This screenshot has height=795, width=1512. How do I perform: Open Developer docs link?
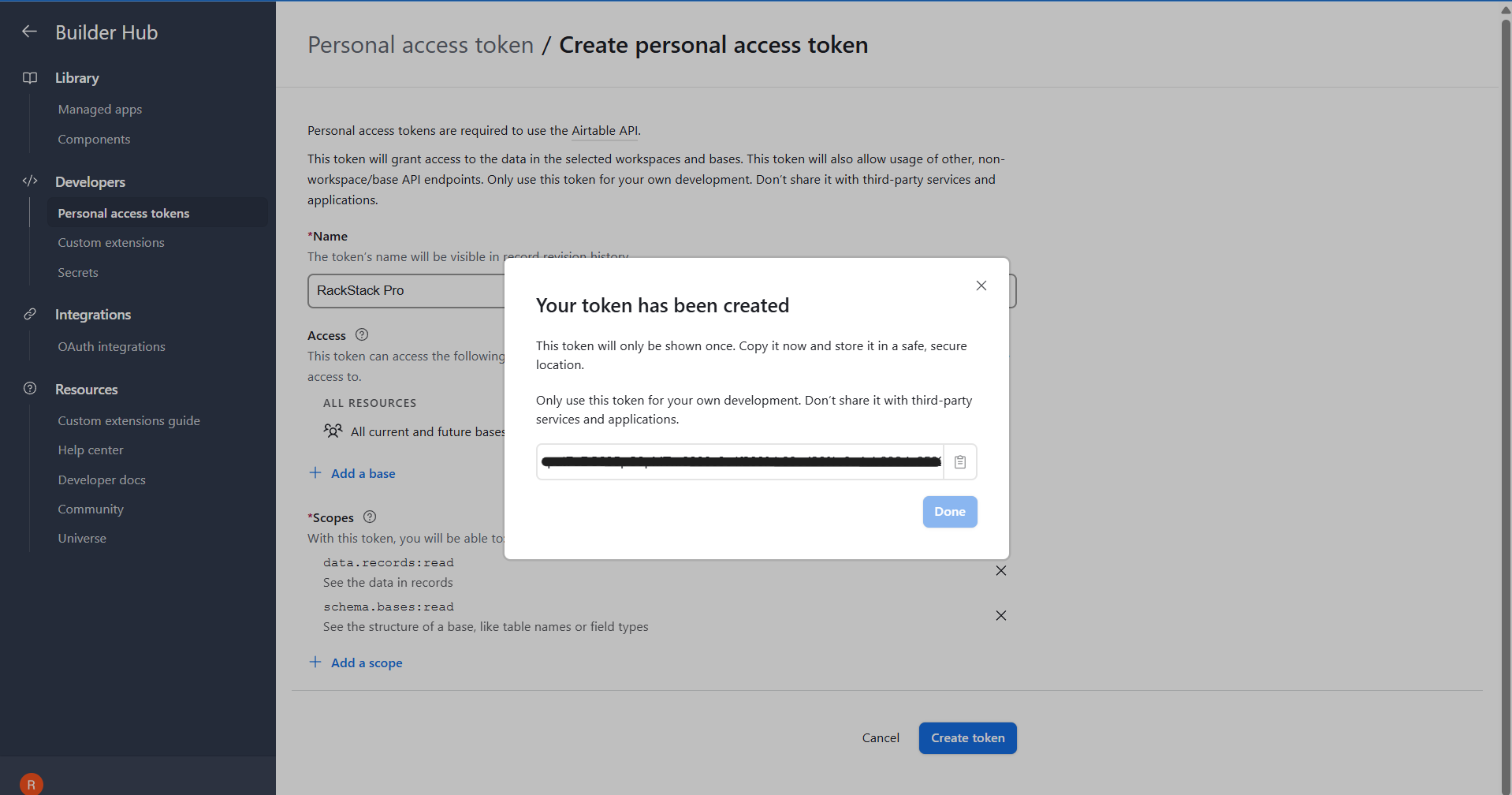pyautogui.click(x=102, y=480)
